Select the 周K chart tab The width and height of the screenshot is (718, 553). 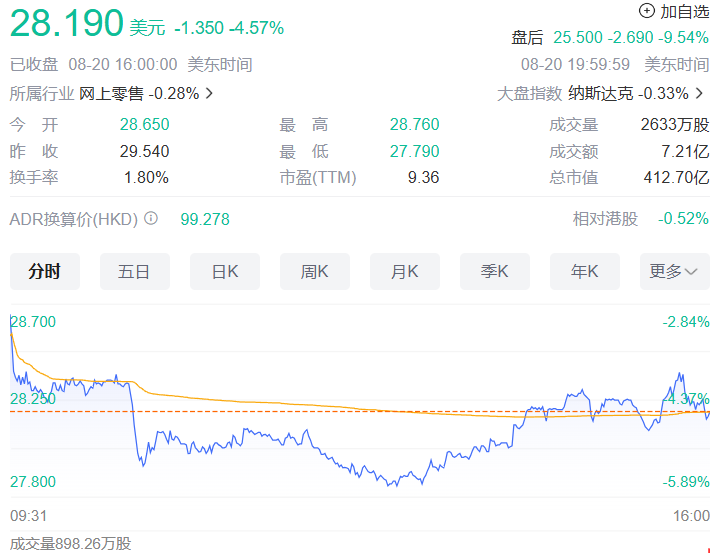(x=314, y=271)
